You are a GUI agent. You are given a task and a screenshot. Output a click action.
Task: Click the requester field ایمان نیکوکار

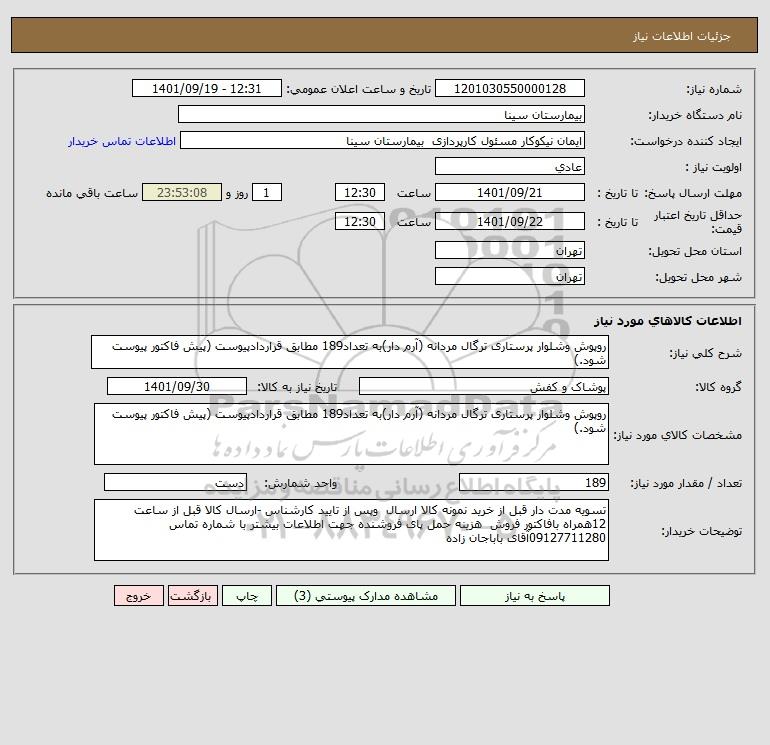(x=383, y=141)
